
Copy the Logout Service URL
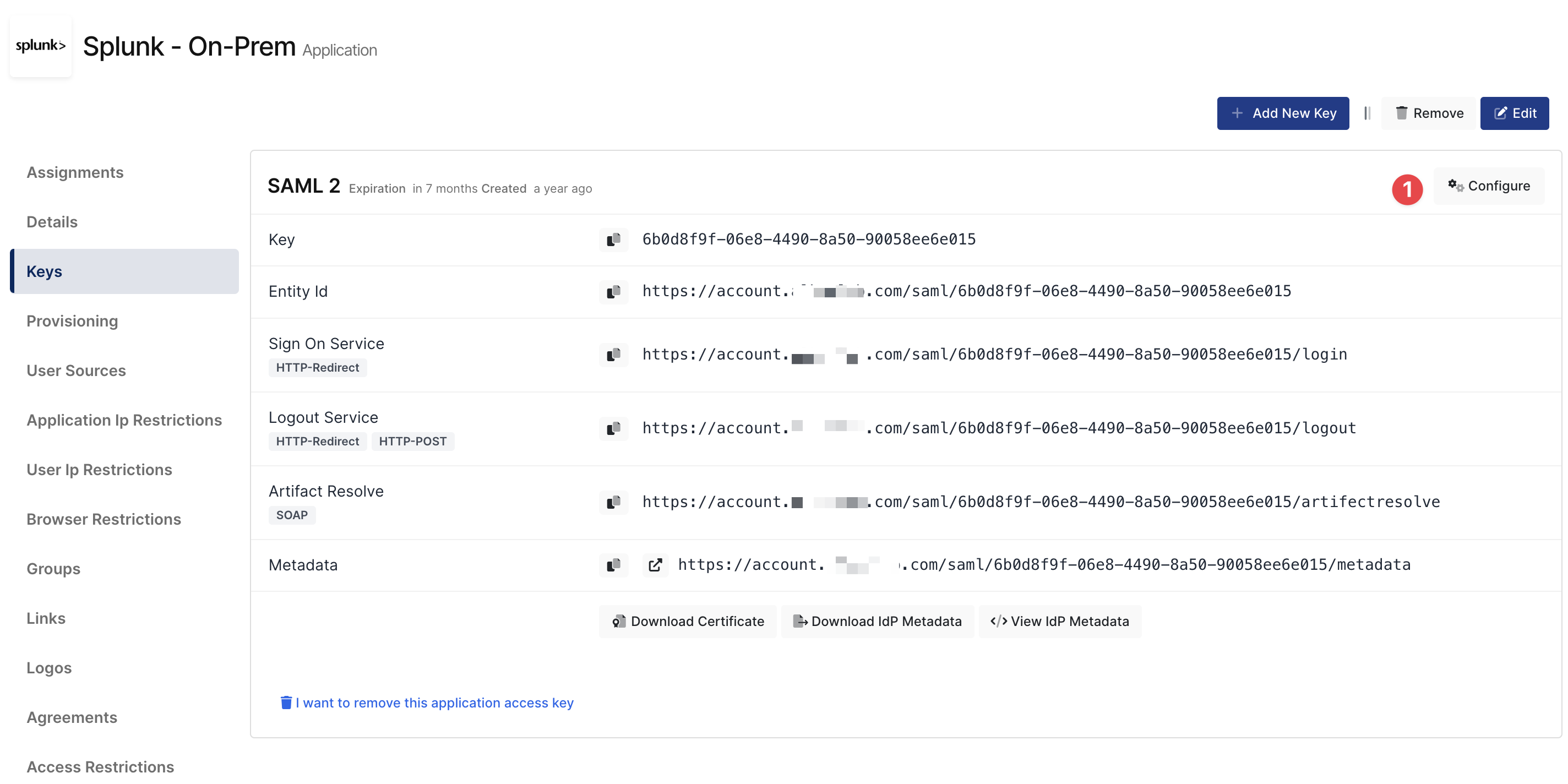[613, 428]
